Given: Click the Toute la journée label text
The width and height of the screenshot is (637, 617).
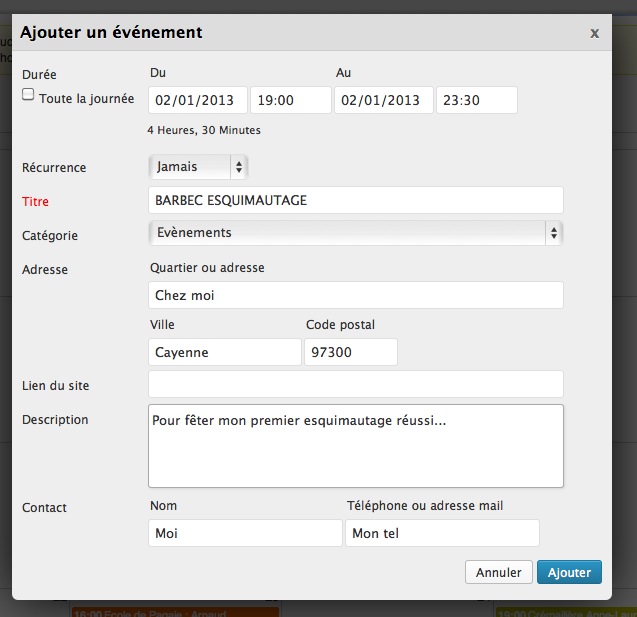Looking at the screenshot, I should click(x=86, y=99).
